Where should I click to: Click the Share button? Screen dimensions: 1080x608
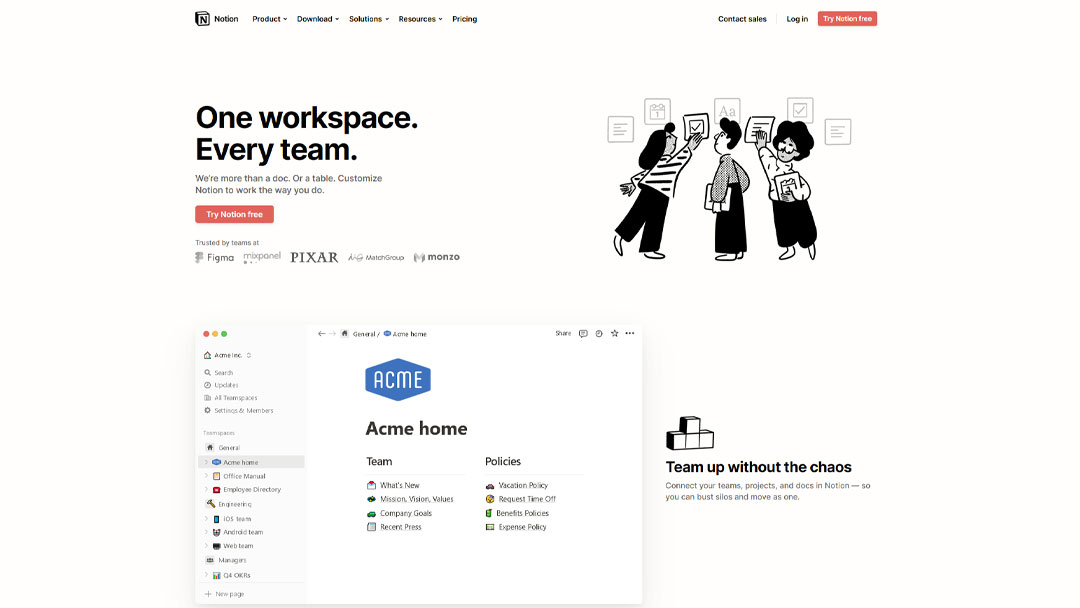pos(563,333)
